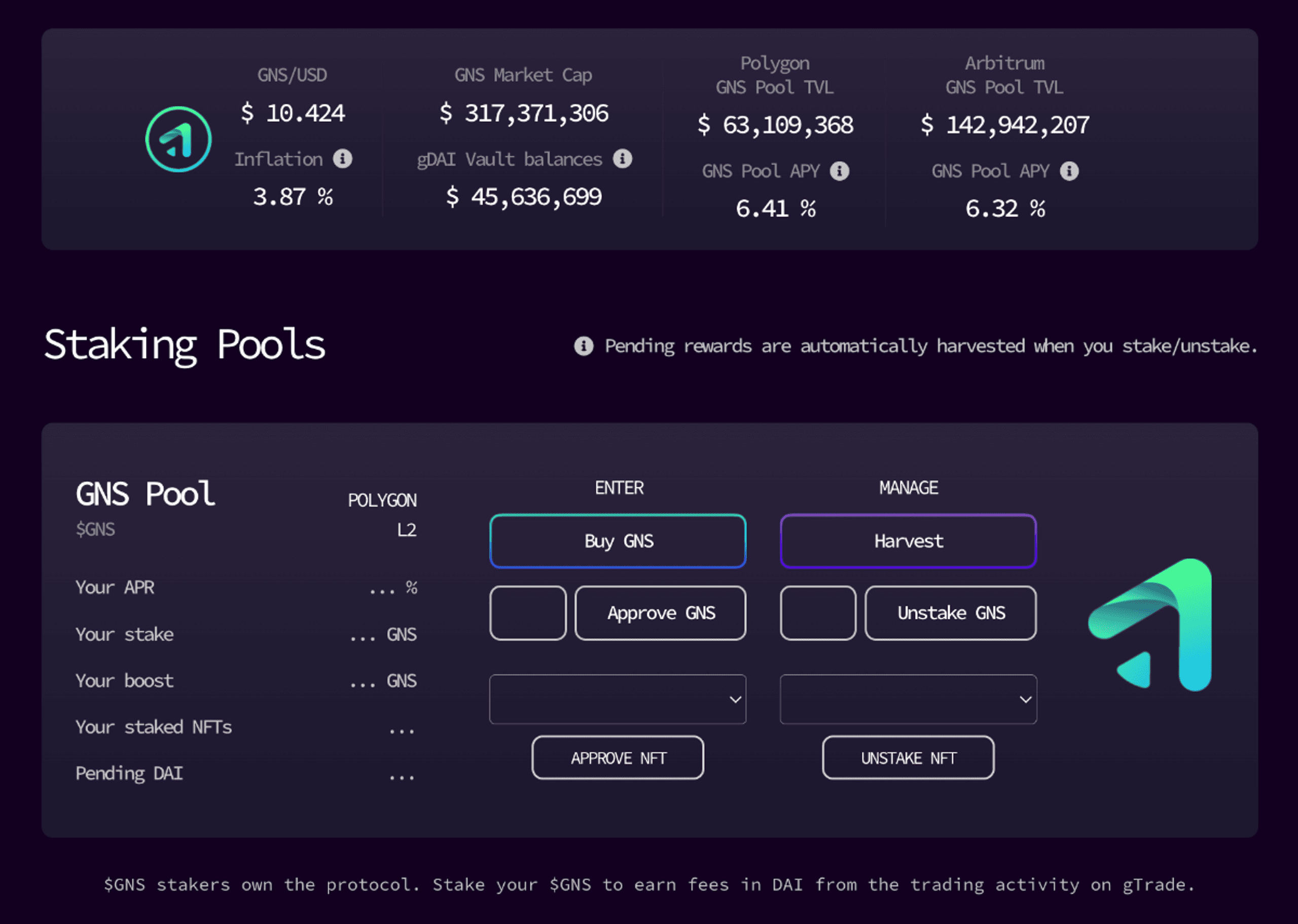Click the POLYGON L2 network label
1298x924 pixels.
point(382,515)
